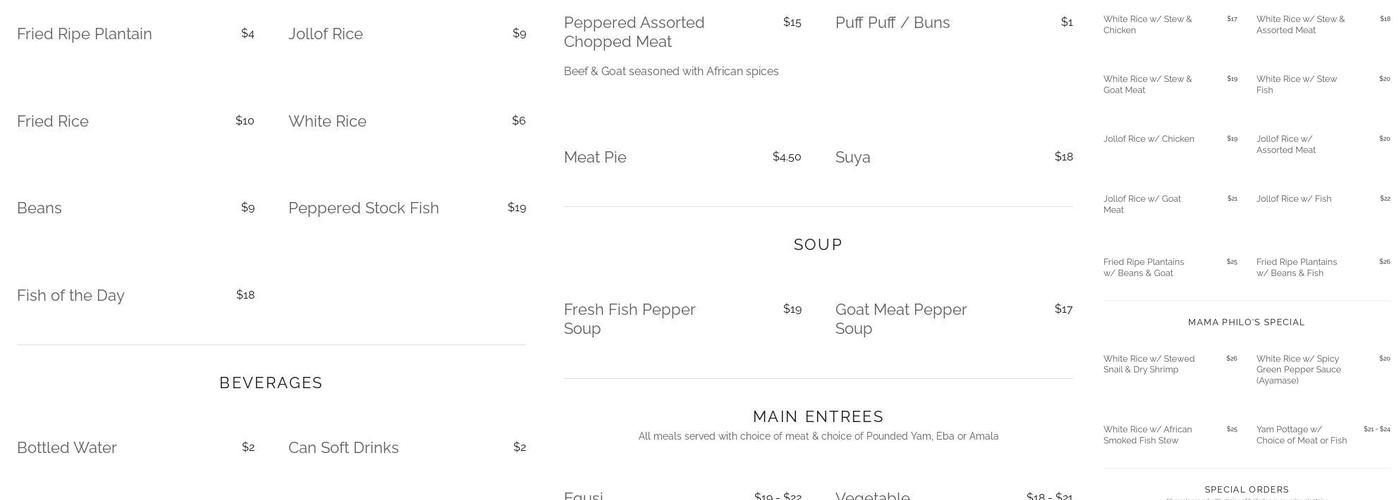
Task: Click Goat Meat Pepper Soup
Action: (901, 319)
